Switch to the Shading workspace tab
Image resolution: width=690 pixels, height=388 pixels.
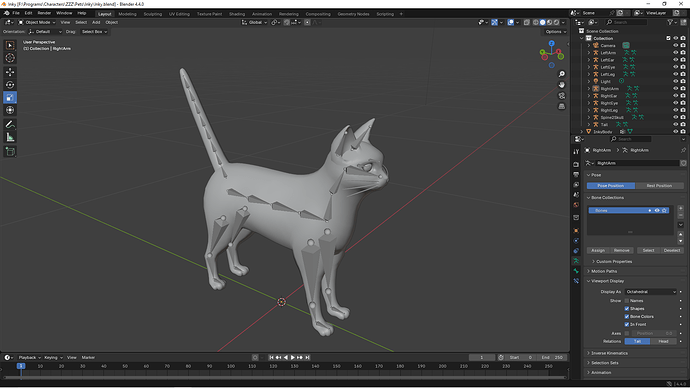click(x=237, y=14)
